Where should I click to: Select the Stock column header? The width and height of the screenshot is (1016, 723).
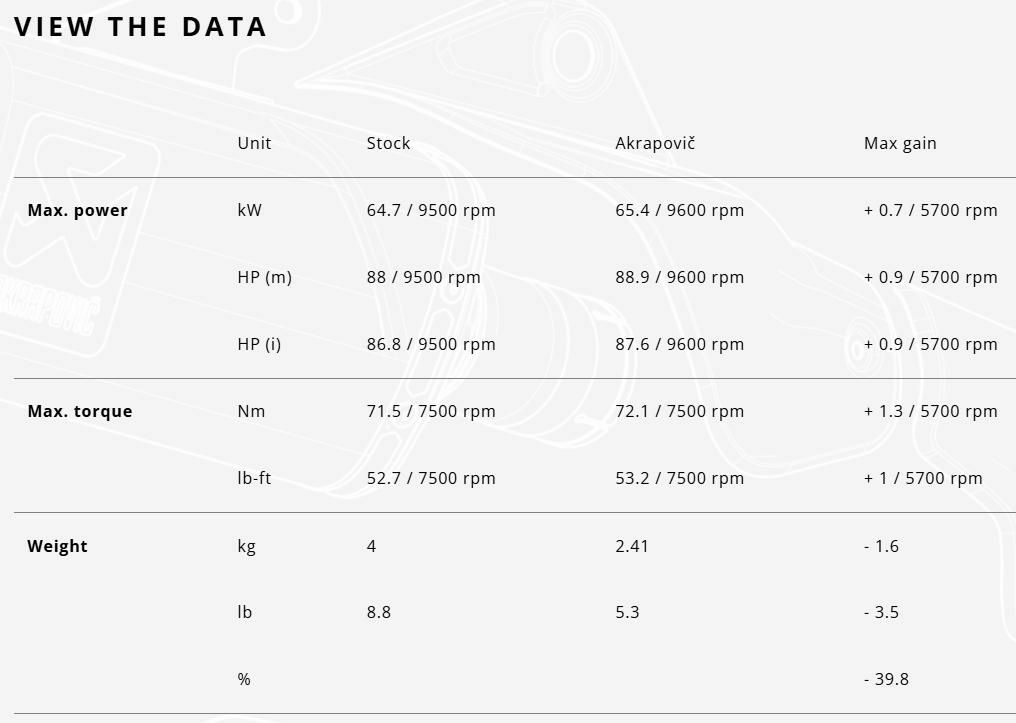click(388, 143)
